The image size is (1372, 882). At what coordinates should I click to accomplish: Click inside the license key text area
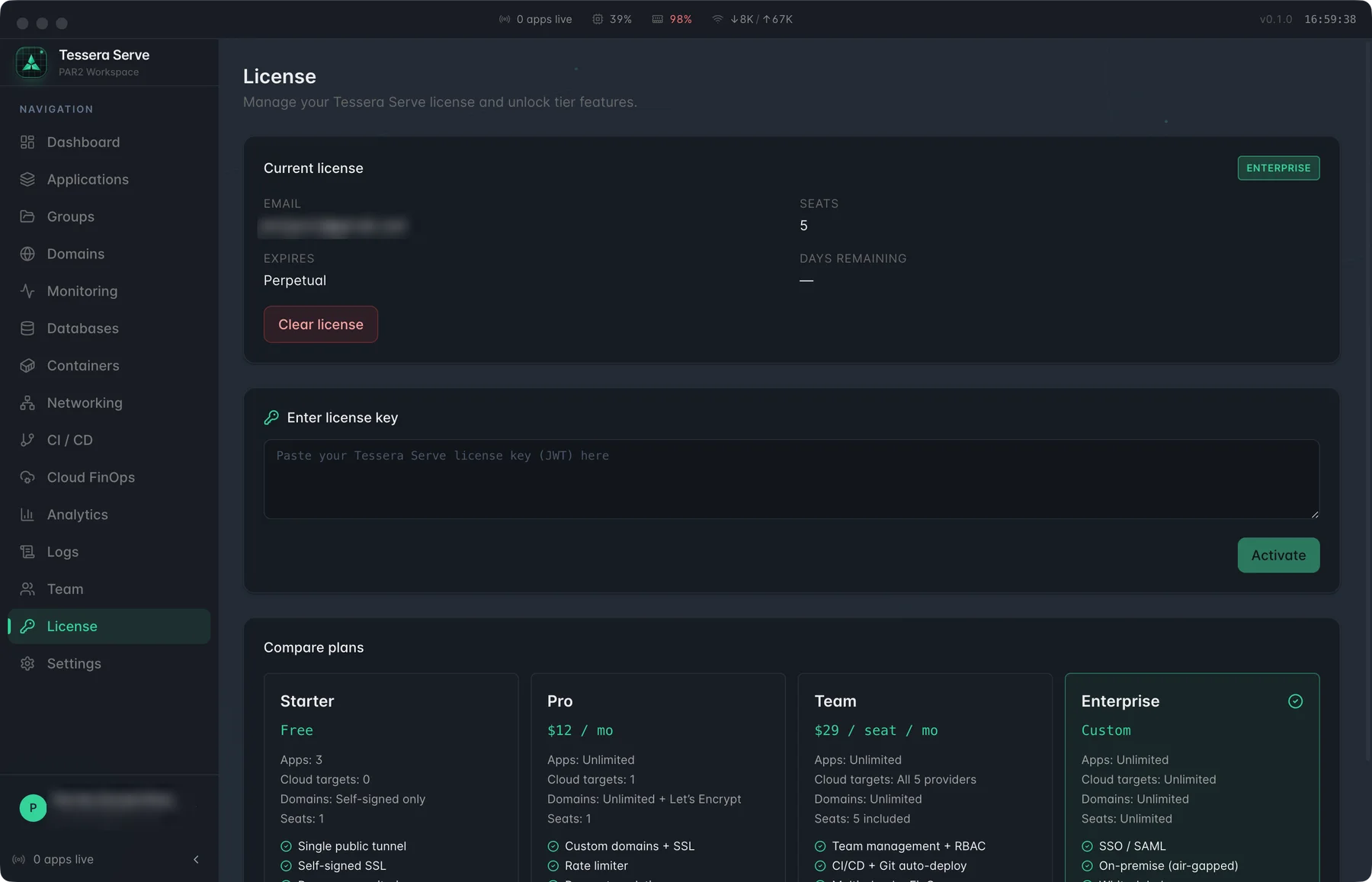pyautogui.click(x=791, y=479)
